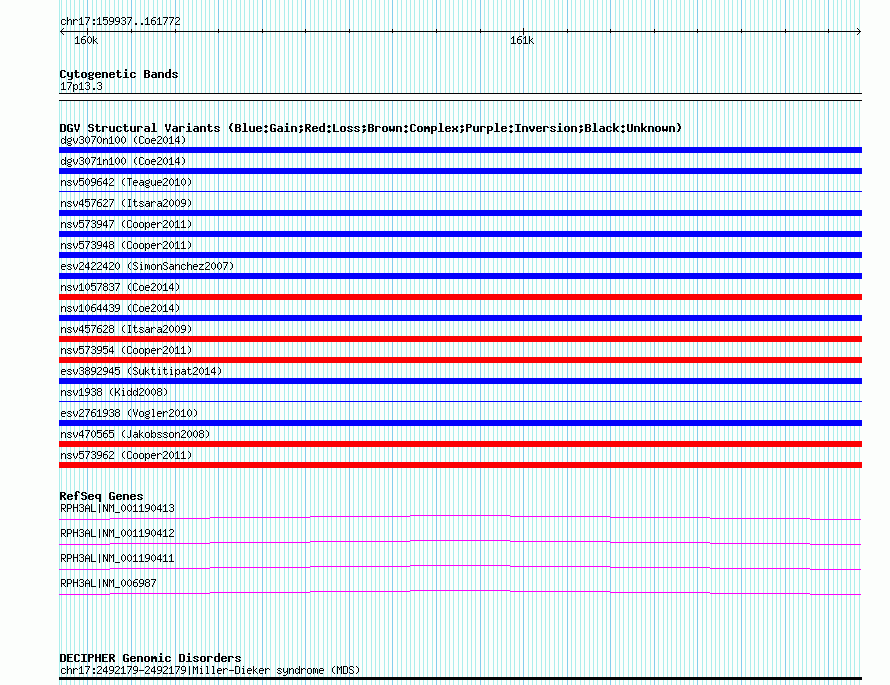Screen dimensions: 890x685
Task: Click blue bar below nsv573947 label
Action: (x=460, y=234)
